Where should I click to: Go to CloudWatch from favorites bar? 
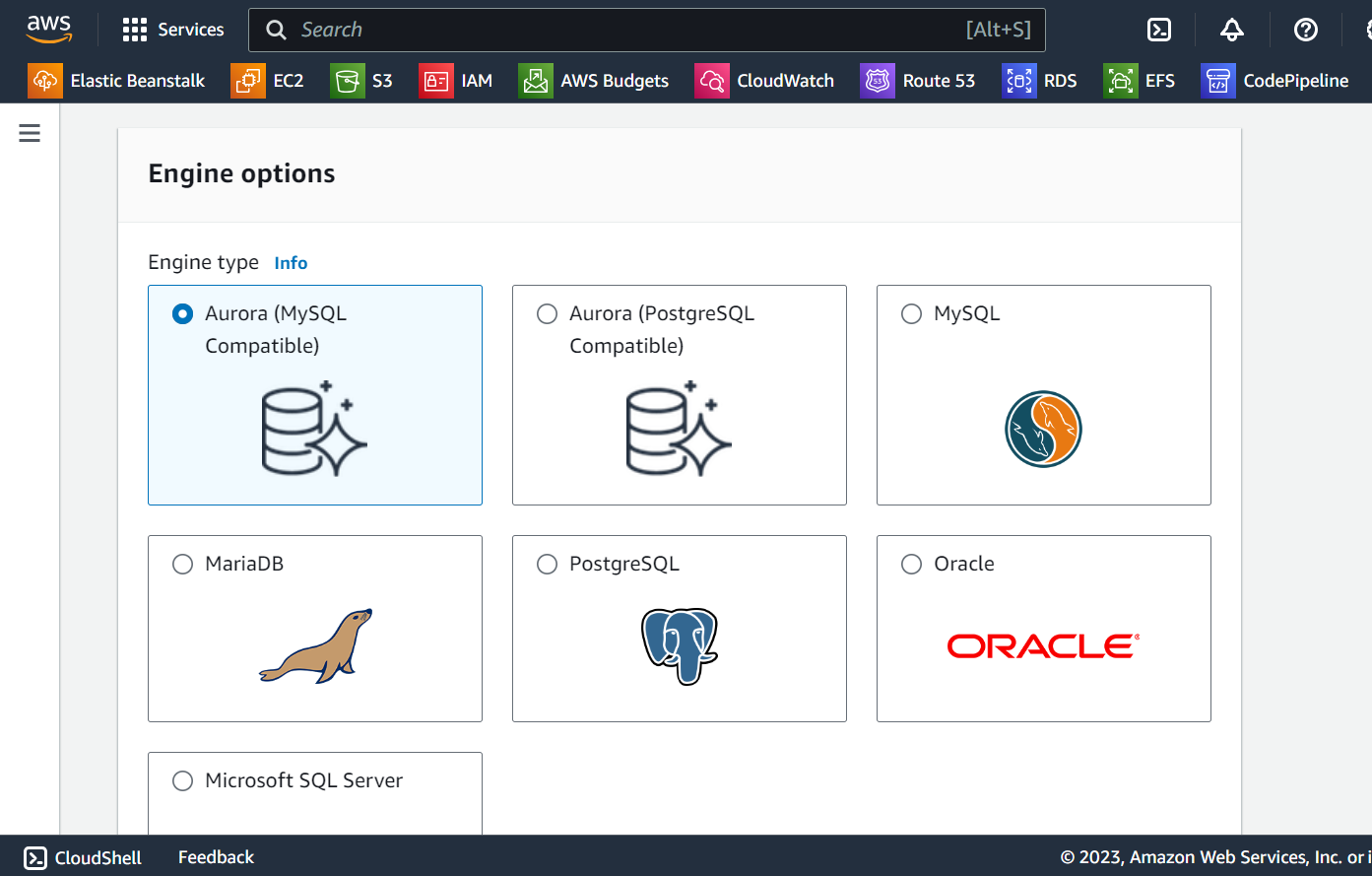click(786, 81)
